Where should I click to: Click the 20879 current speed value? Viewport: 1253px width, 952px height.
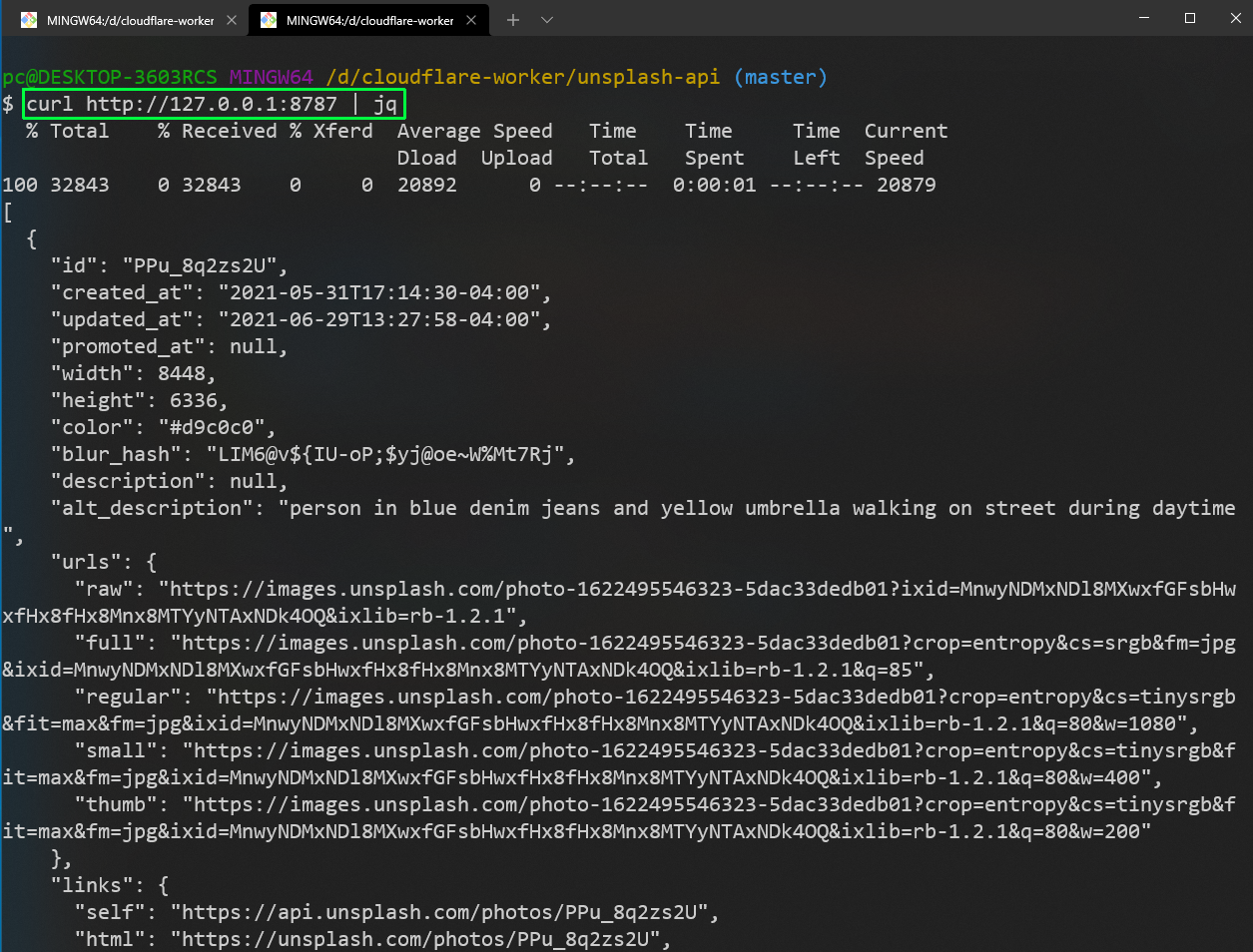coord(907,185)
